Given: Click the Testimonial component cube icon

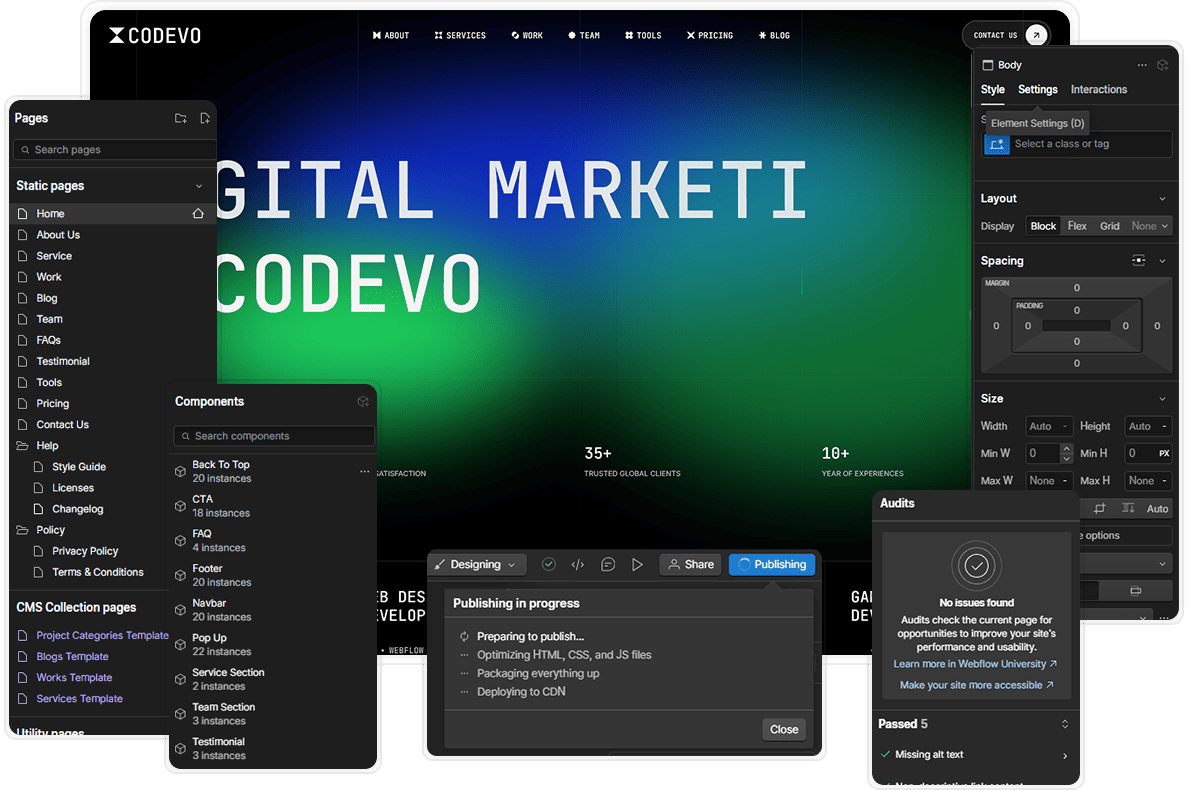Looking at the screenshot, I should [x=181, y=749].
